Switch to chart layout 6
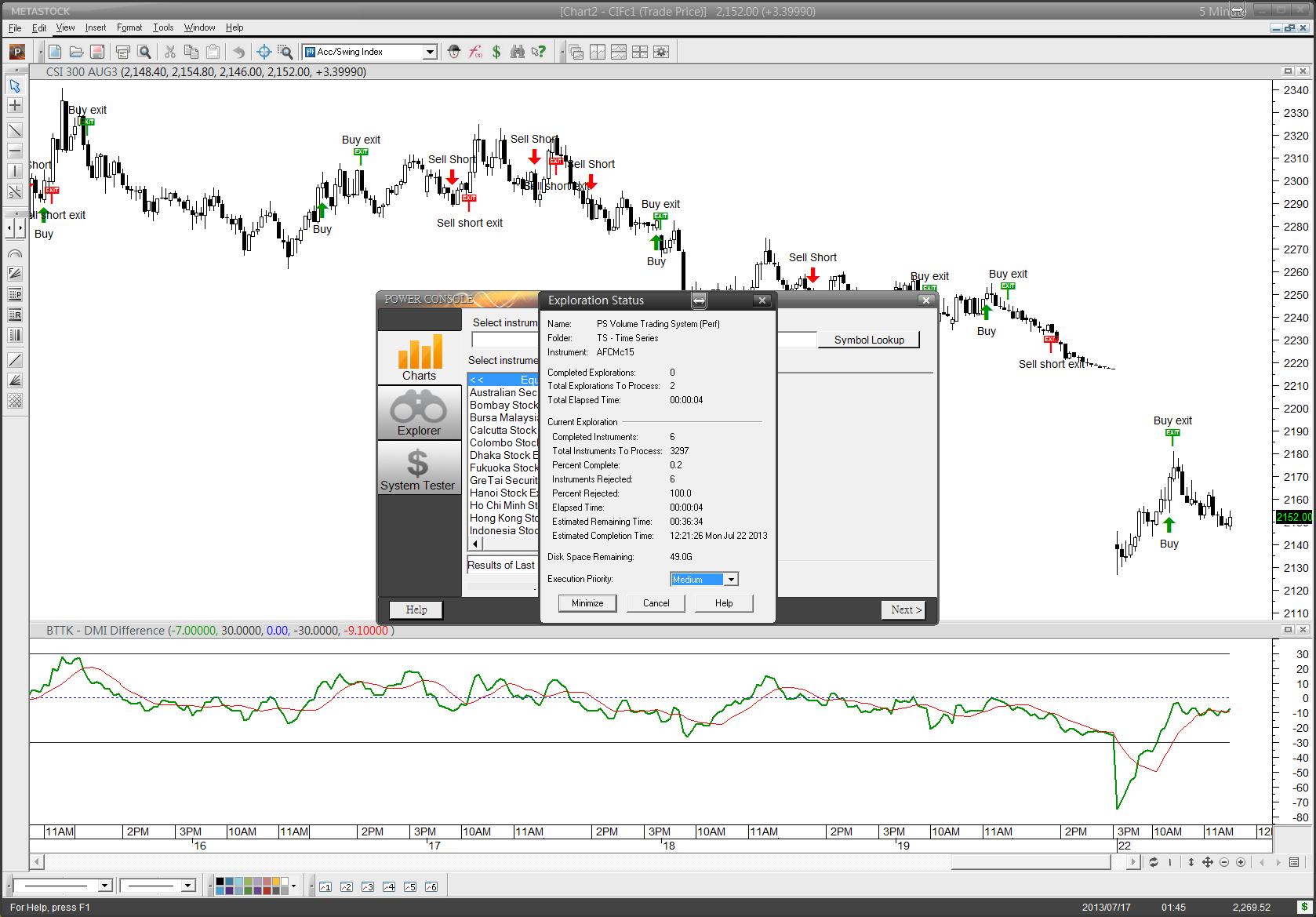The image size is (1316, 917). [x=431, y=886]
